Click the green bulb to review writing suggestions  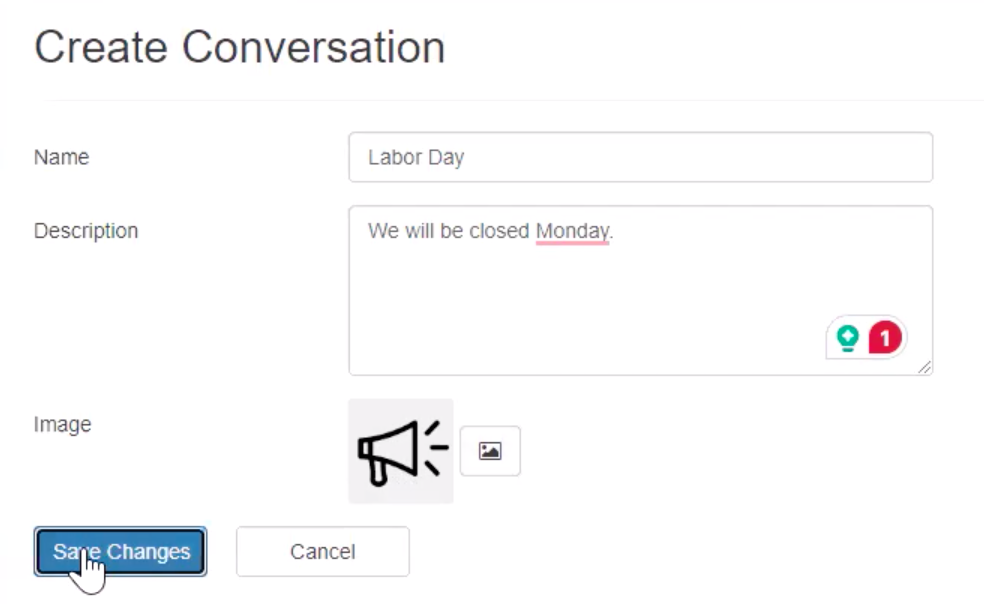(845, 337)
